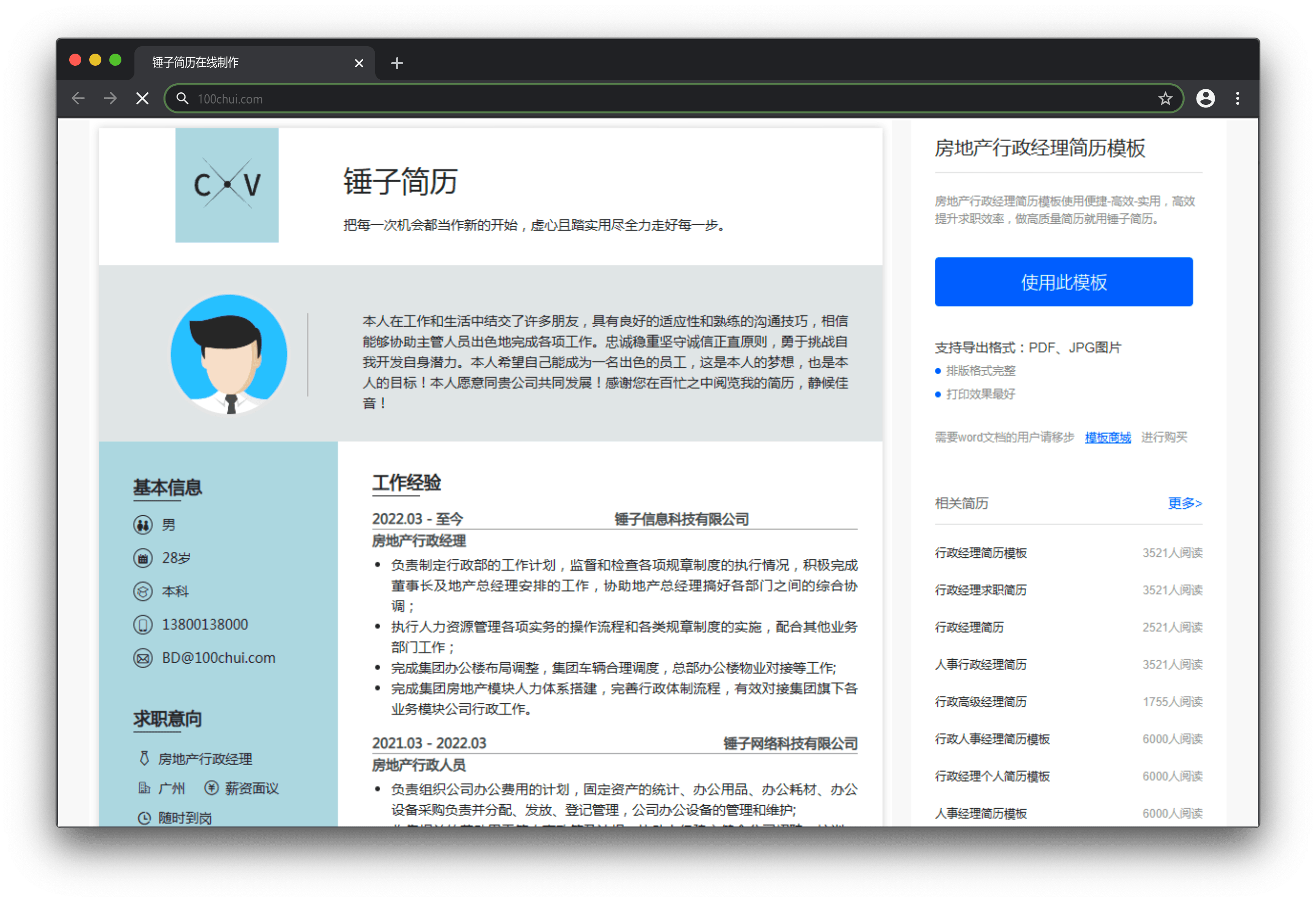Click the 排版格式完整 bullet item
Image resolution: width=1316 pixels, height=902 pixels.
980,371
